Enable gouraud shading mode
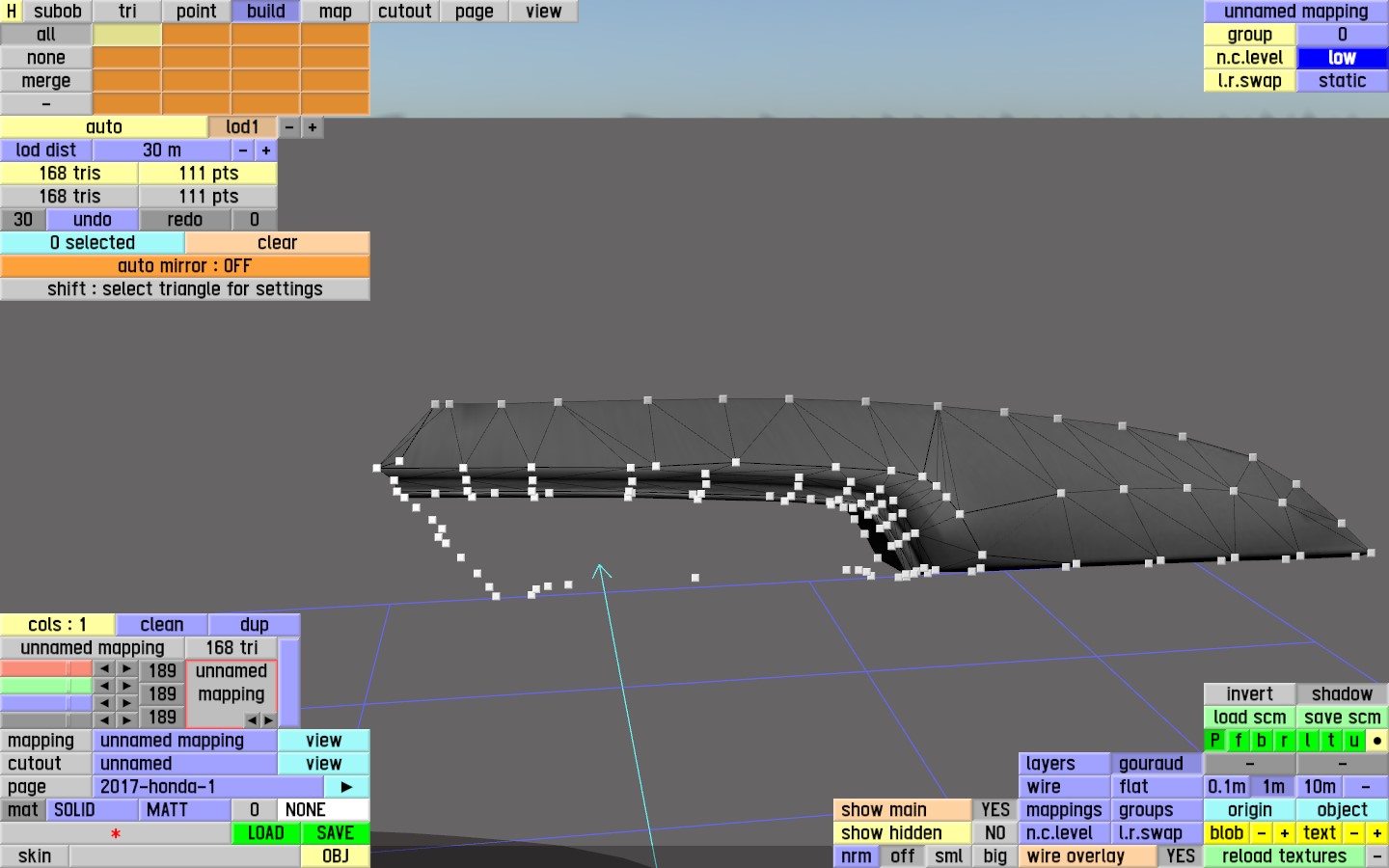 pos(1157,764)
